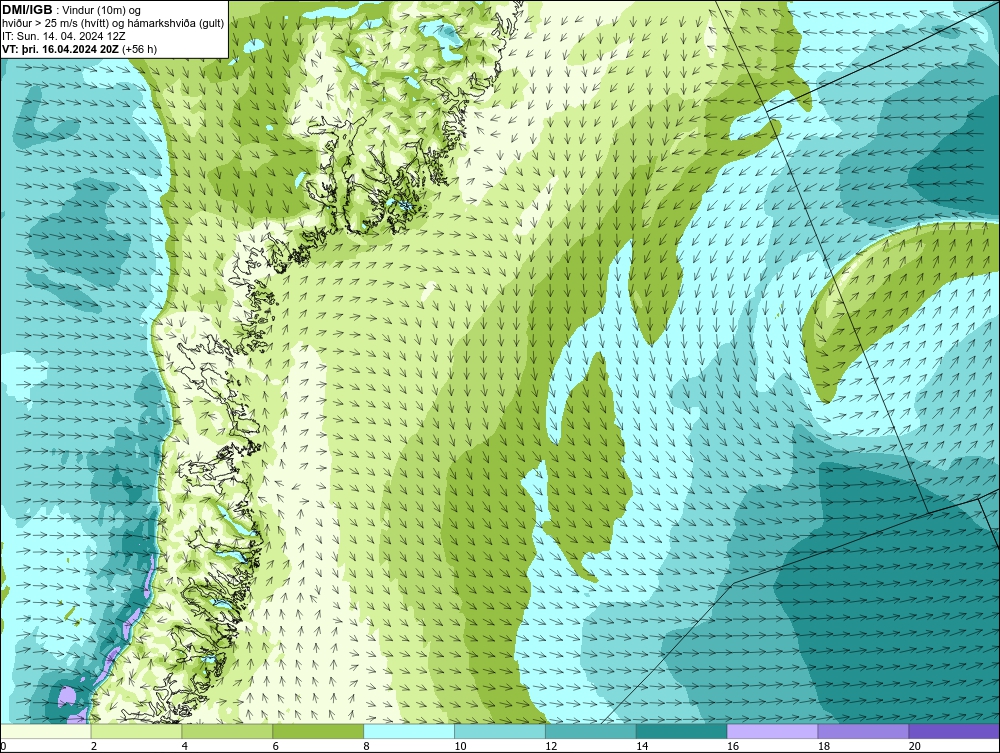The height and width of the screenshot is (753, 1000).
Task: Click the legend label '4'
Action: (x=185, y=746)
